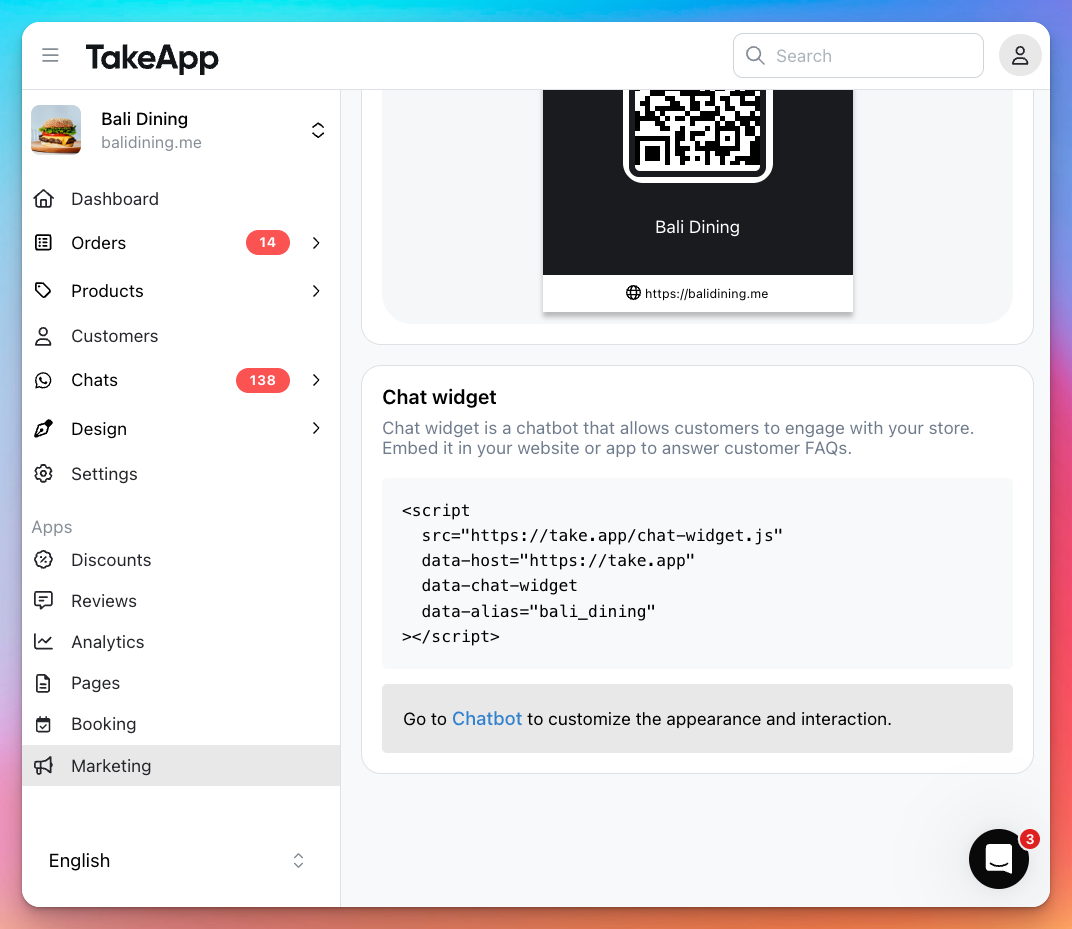1072x929 pixels.
Task: Click the Marketing megaphone icon
Action: 44,766
